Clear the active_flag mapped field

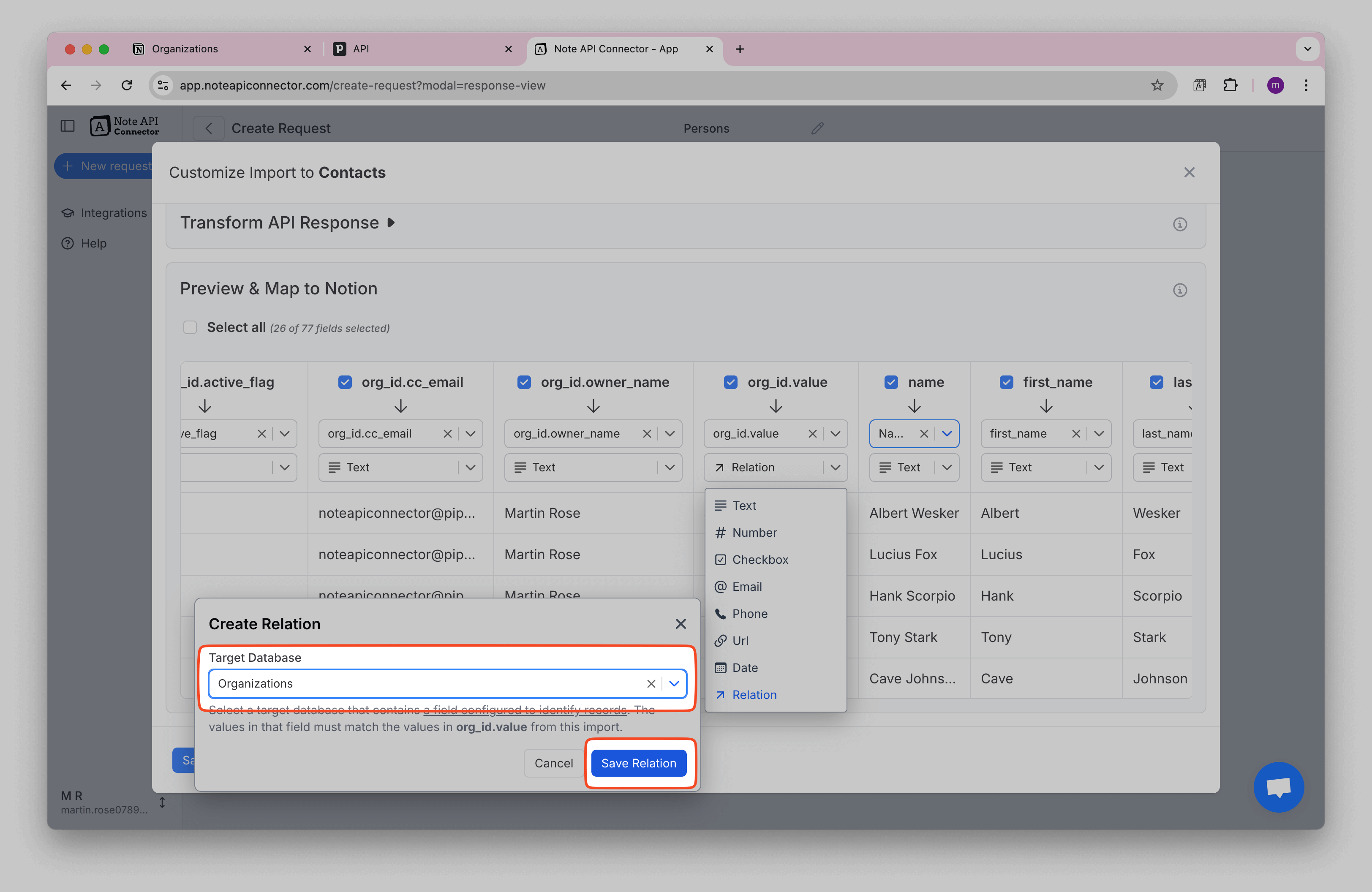click(262, 434)
